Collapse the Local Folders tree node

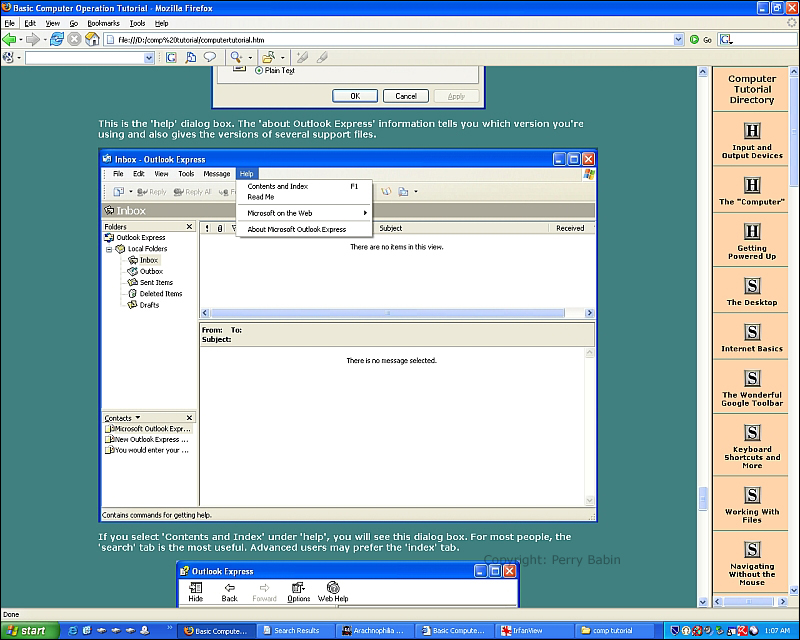109,250
